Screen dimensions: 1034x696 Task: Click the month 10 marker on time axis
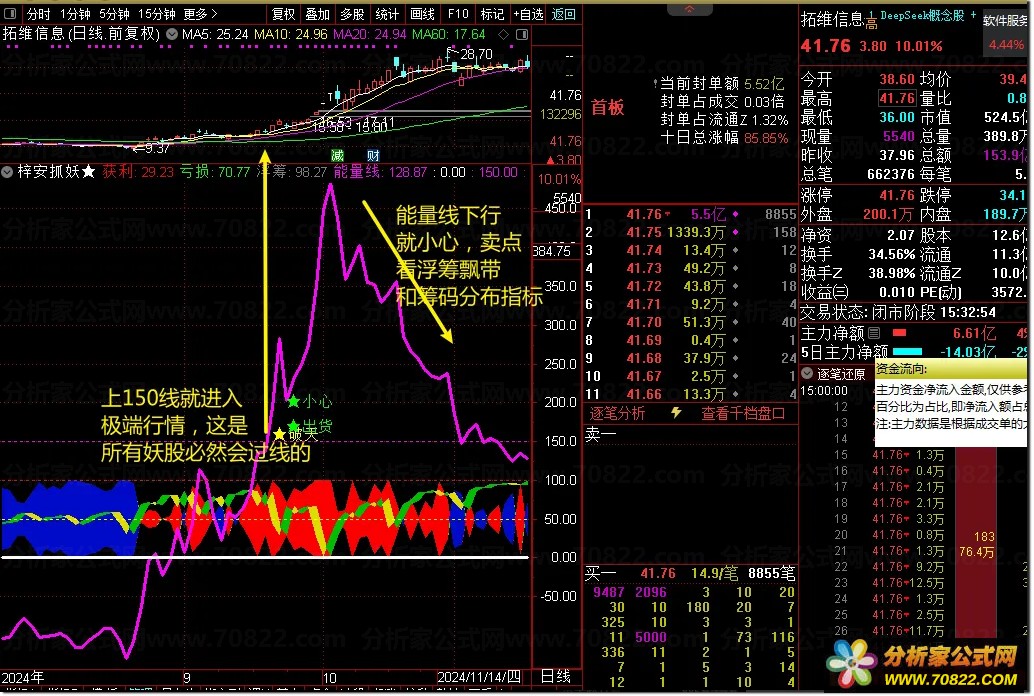[330, 678]
